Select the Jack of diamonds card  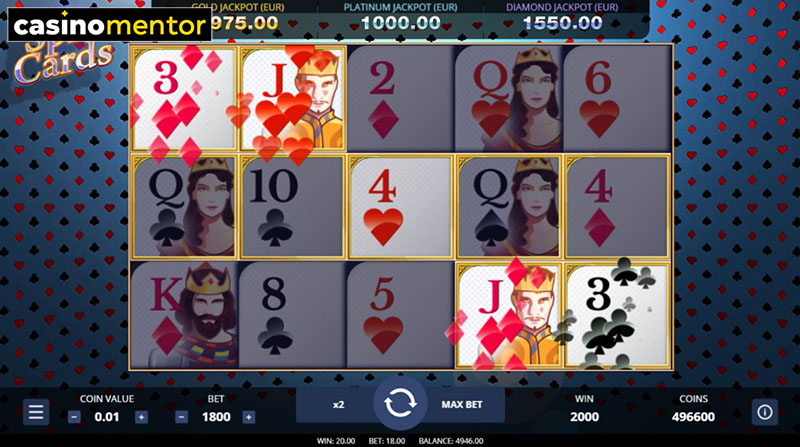[509, 315]
